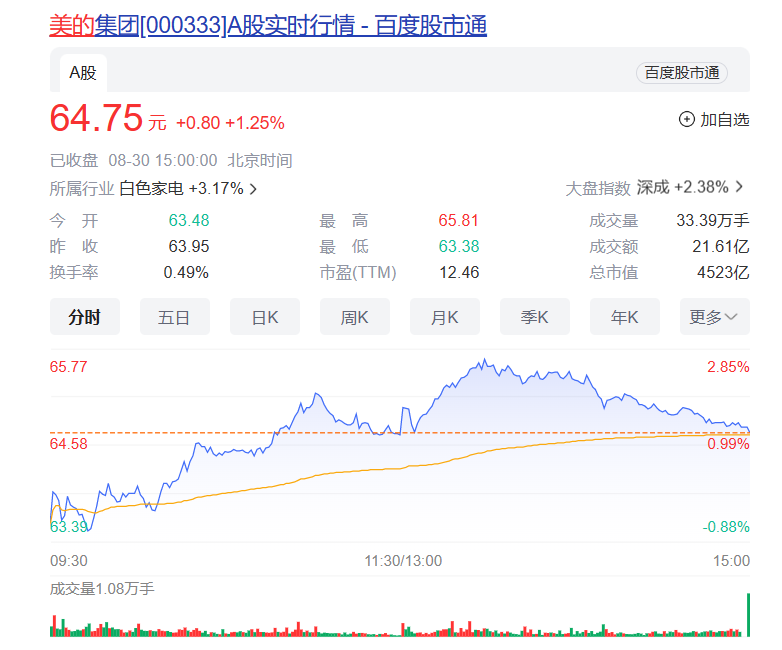Click the chart axis label 63.39

click(69, 527)
